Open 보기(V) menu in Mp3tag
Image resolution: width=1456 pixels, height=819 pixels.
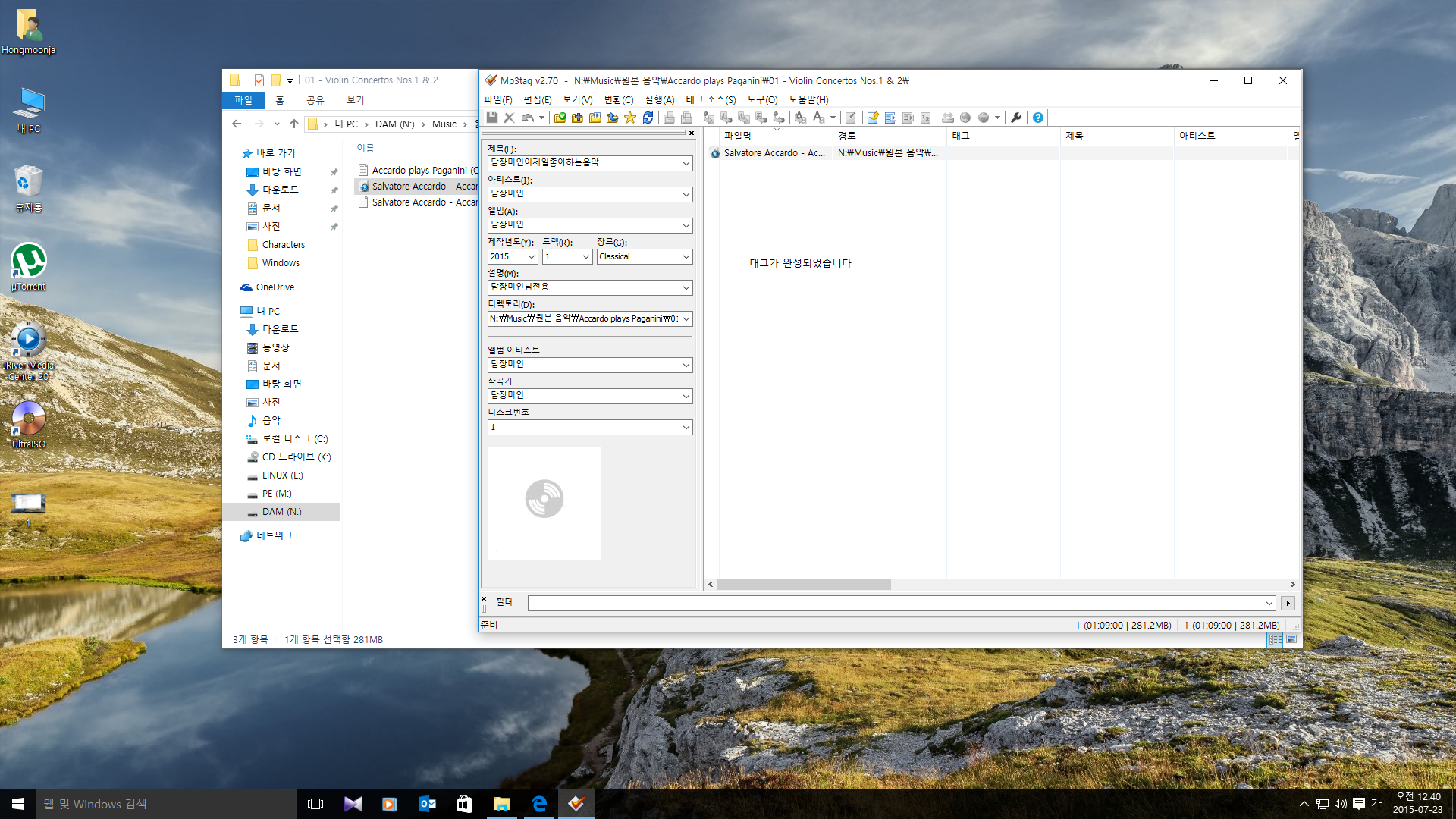[x=578, y=99]
